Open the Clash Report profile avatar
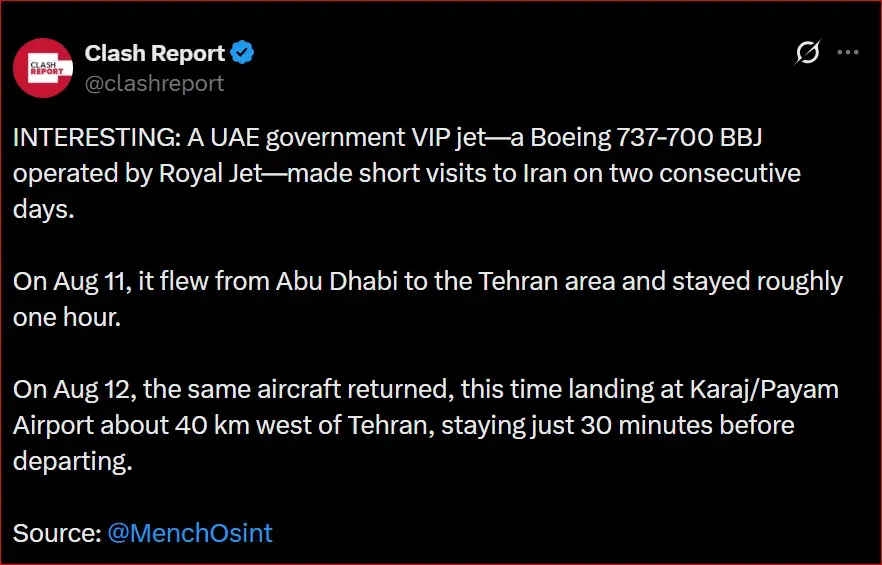 point(43,68)
